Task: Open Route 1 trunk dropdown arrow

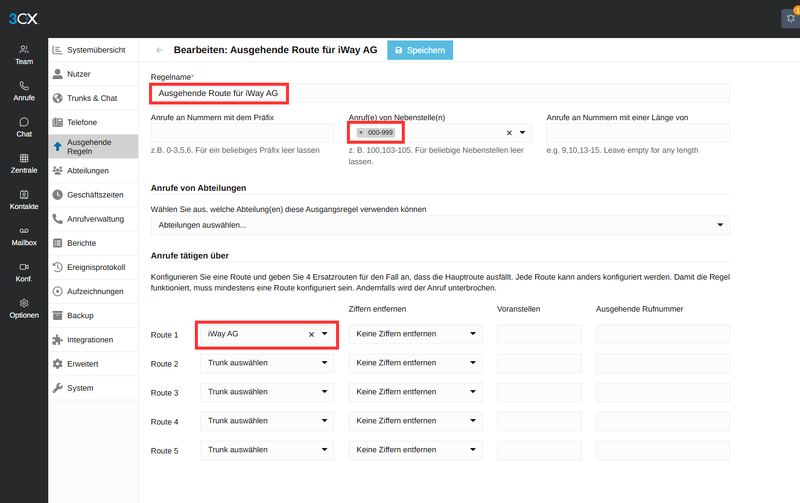Action: pos(324,334)
